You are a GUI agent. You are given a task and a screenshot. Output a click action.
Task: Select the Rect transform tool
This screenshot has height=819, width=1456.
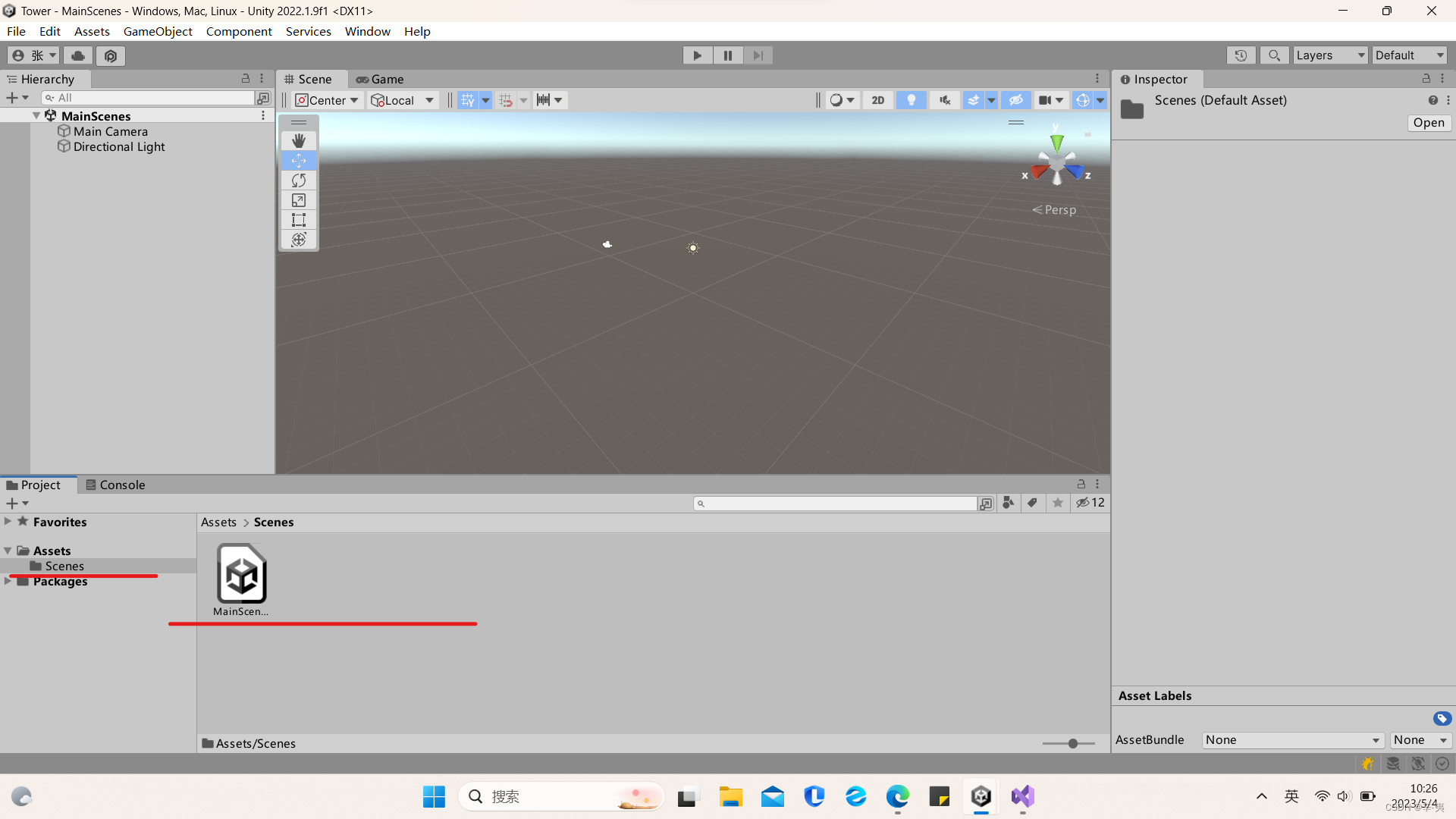pyautogui.click(x=299, y=220)
